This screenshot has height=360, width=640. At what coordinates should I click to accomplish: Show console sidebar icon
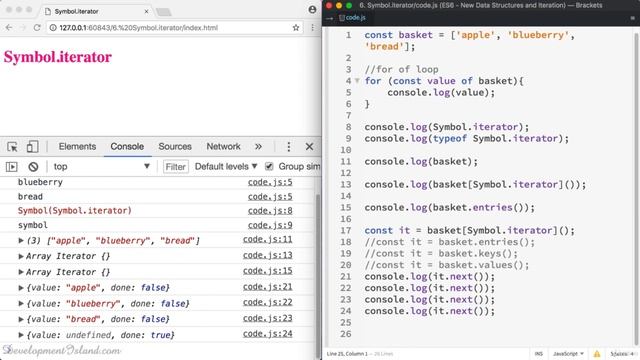(11, 167)
